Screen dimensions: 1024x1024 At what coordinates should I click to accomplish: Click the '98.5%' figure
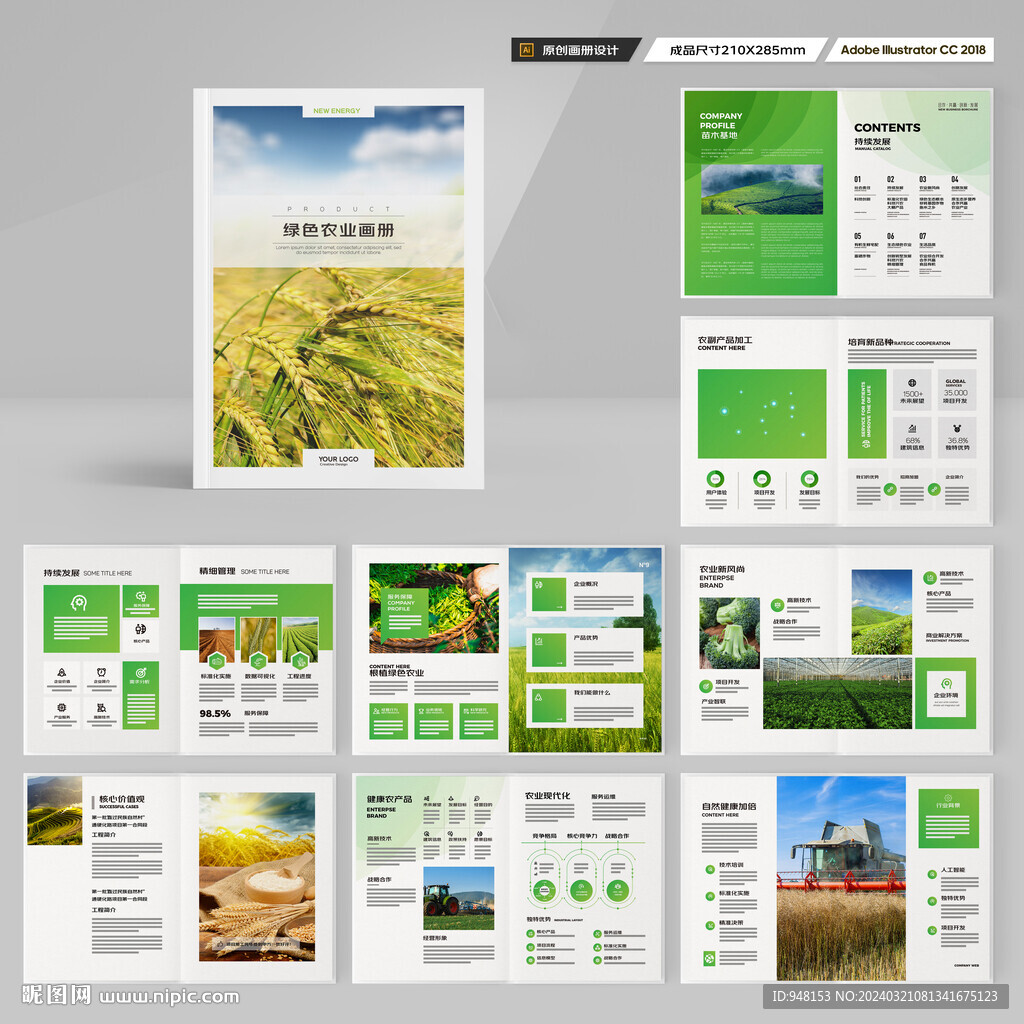click(215, 713)
